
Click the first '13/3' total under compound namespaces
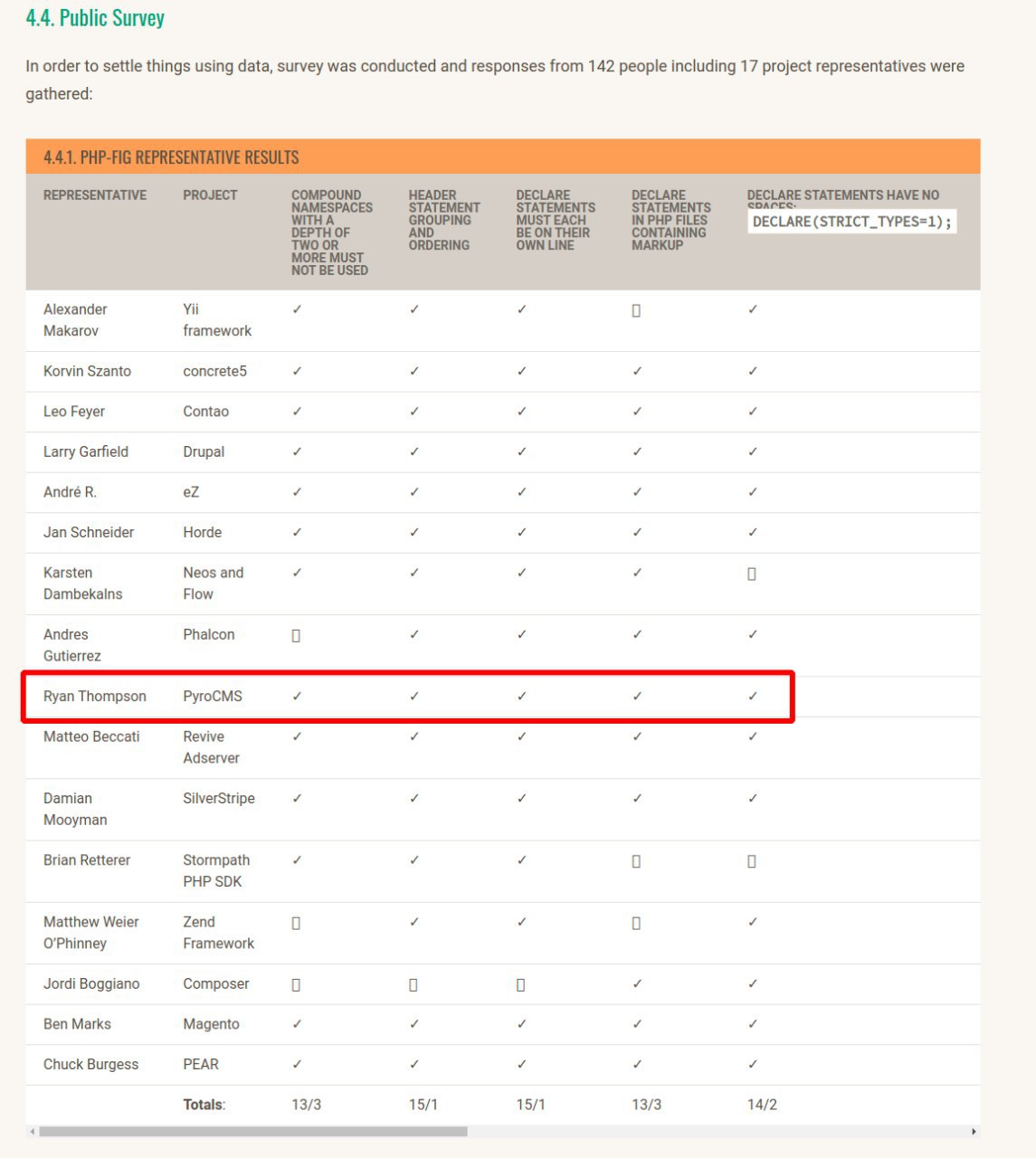[x=306, y=1105]
